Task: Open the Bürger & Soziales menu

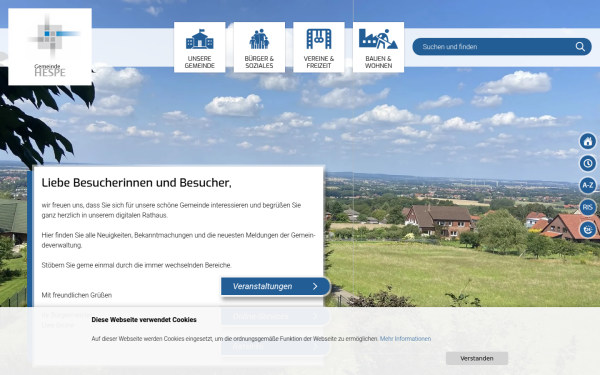Action: [x=259, y=47]
